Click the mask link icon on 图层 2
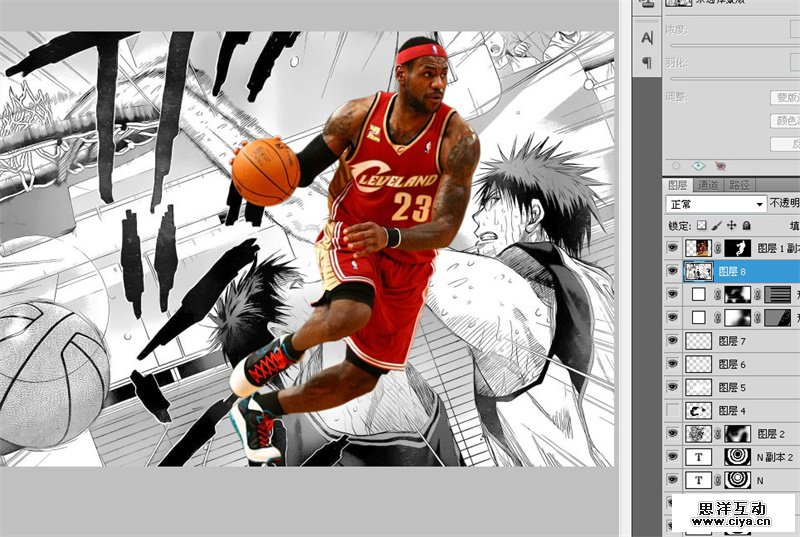Screen dimensions: 800x537 coord(716,434)
